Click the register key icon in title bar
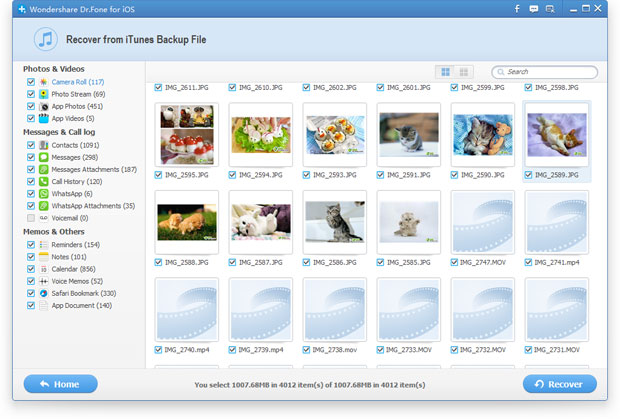The width and height of the screenshot is (620, 419). click(x=550, y=9)
